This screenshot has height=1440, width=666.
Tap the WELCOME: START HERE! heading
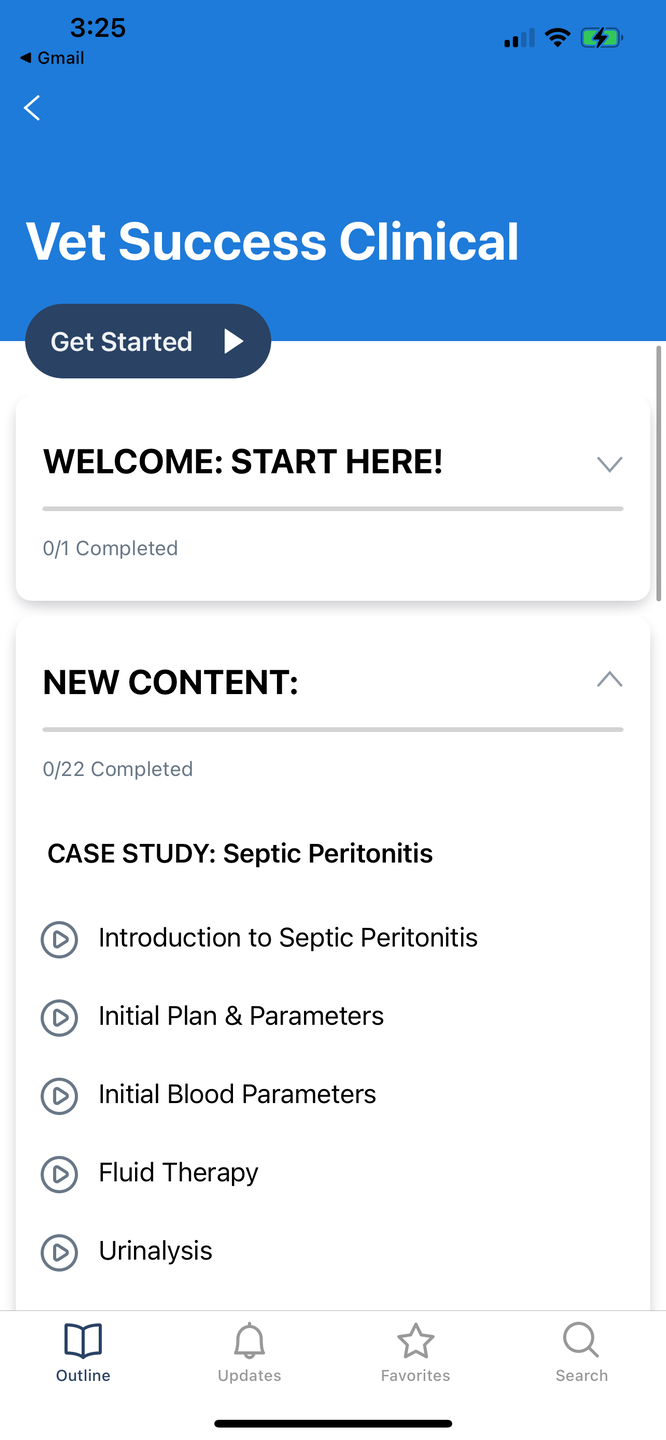coord(243,462)
